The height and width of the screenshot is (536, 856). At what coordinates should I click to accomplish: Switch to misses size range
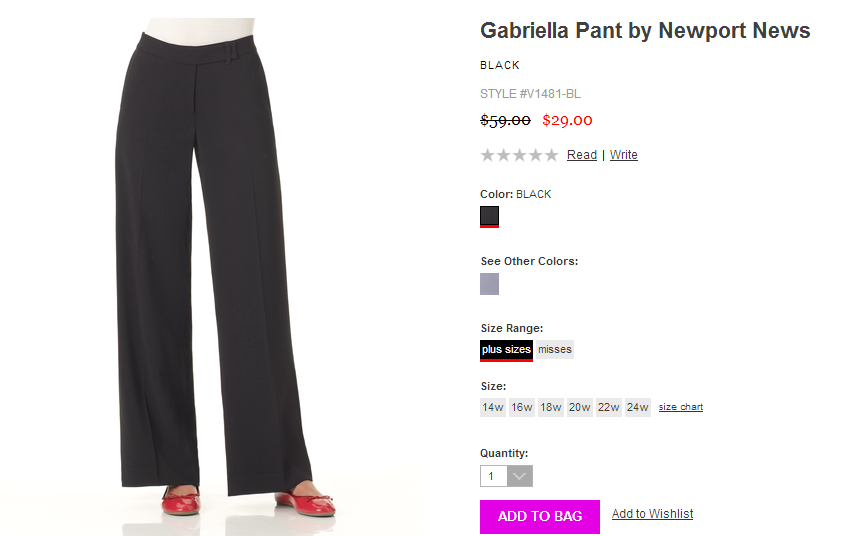point(555,349)
